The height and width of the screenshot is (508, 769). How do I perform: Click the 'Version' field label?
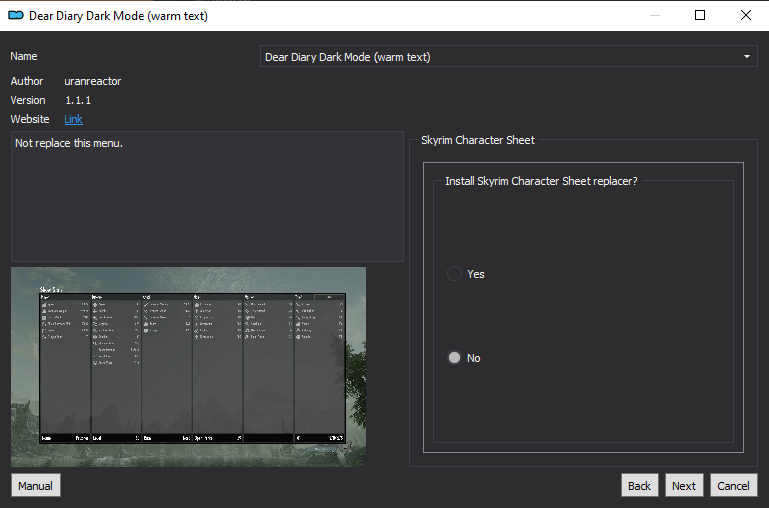tap(28, 100)
